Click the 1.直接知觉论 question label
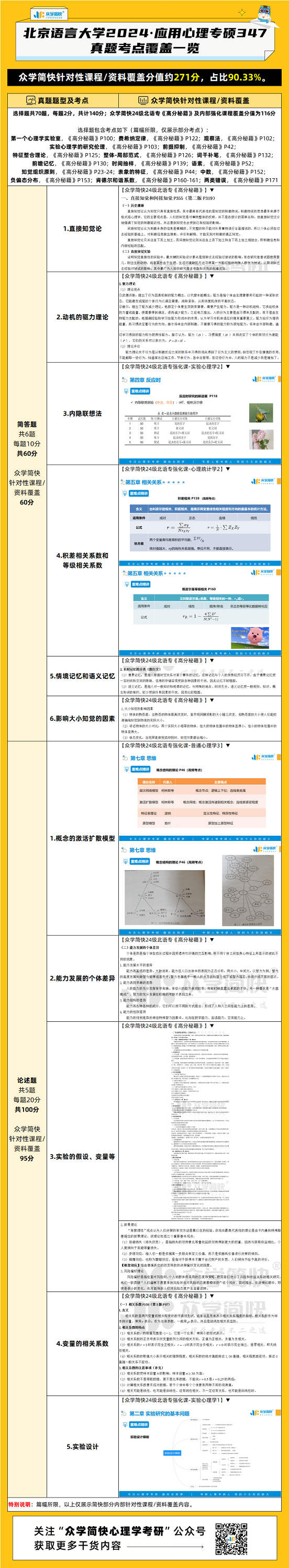Image resolution: width=289 pixels, height=1568 pixels. 82,229
